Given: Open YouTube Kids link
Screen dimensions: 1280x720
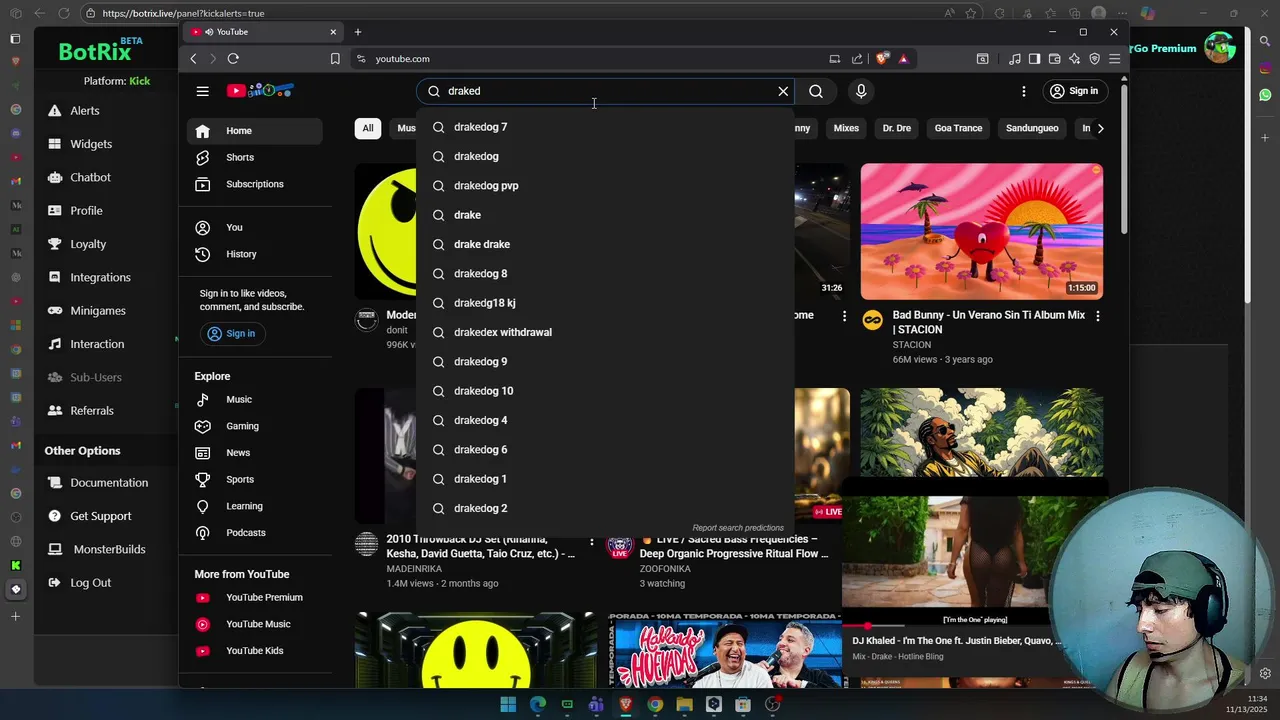Looking at the screenshot, I should click(255, 651).
